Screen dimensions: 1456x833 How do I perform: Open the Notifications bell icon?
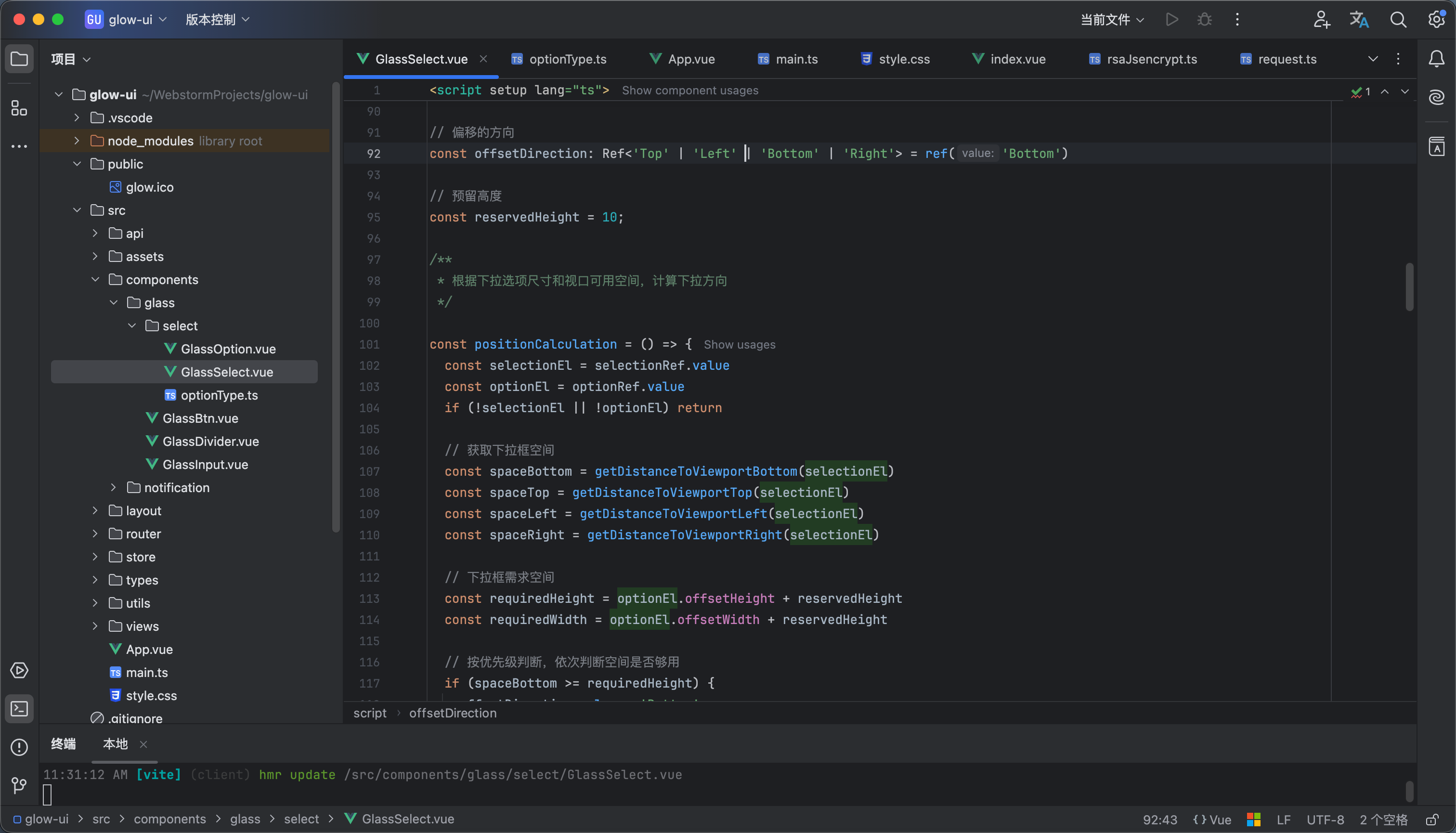(1436, 58)
